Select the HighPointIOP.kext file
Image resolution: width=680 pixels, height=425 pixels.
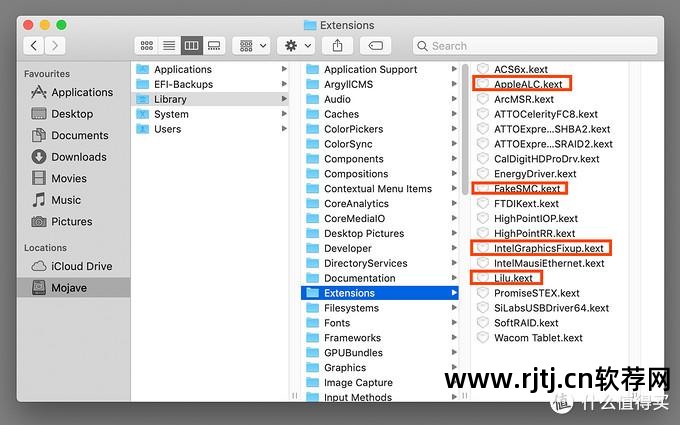(x=528, y=219)
